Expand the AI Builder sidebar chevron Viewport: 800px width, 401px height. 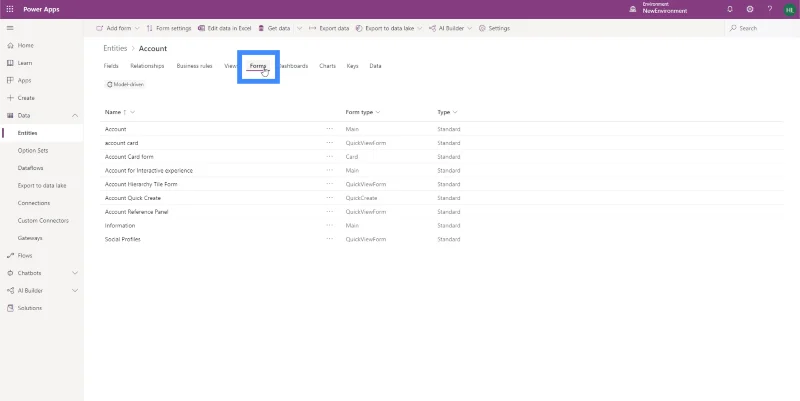point(75,290)
